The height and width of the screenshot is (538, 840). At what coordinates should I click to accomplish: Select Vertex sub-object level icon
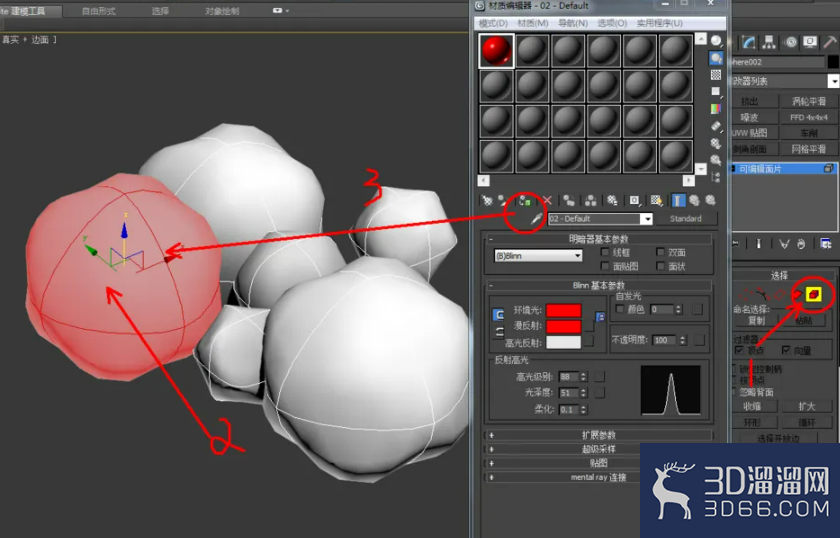click(x=745, y=294)
